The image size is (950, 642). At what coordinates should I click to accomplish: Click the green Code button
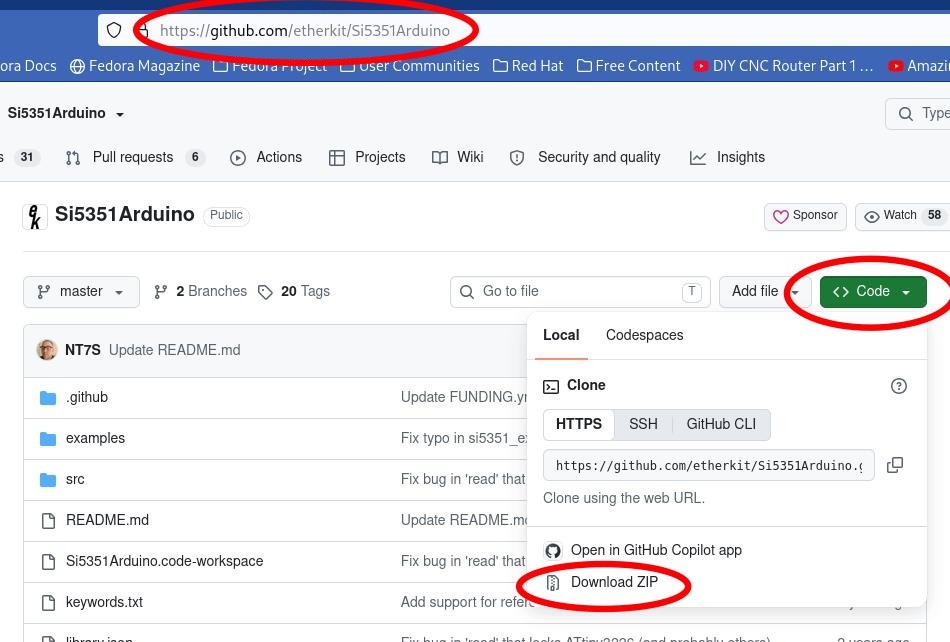(872, 292)
